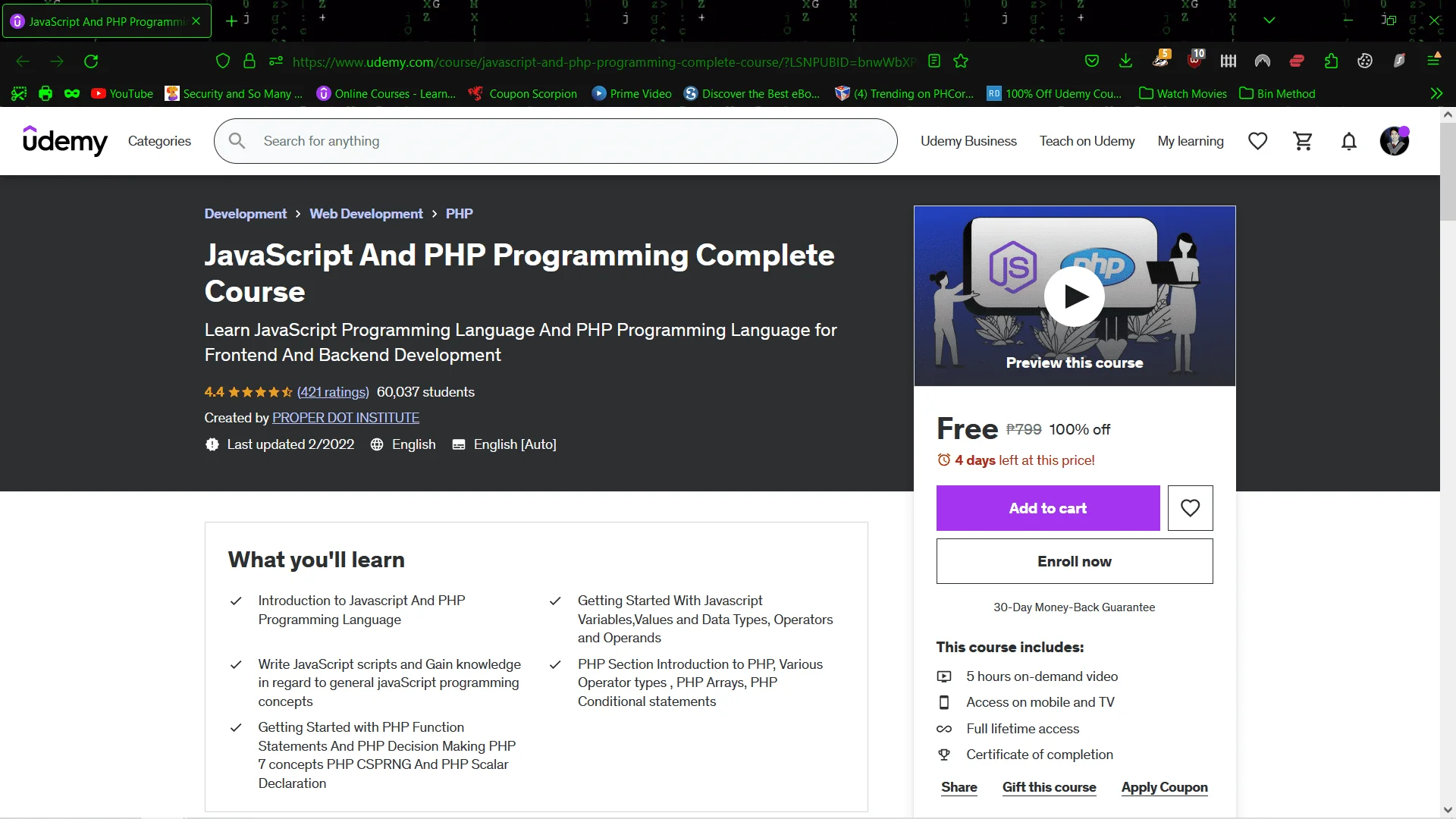Show overflow bookmarks chevron

[x=1436, y=93]
